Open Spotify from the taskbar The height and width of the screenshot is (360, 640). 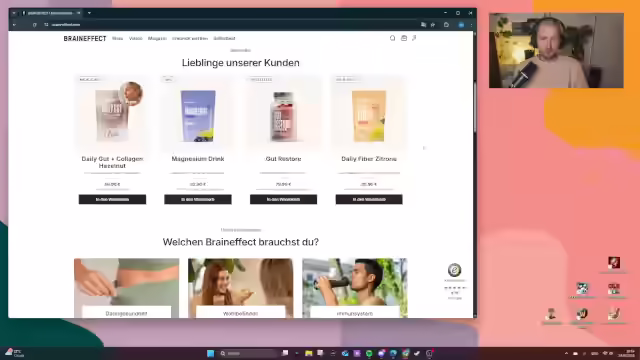click(369, 353)
